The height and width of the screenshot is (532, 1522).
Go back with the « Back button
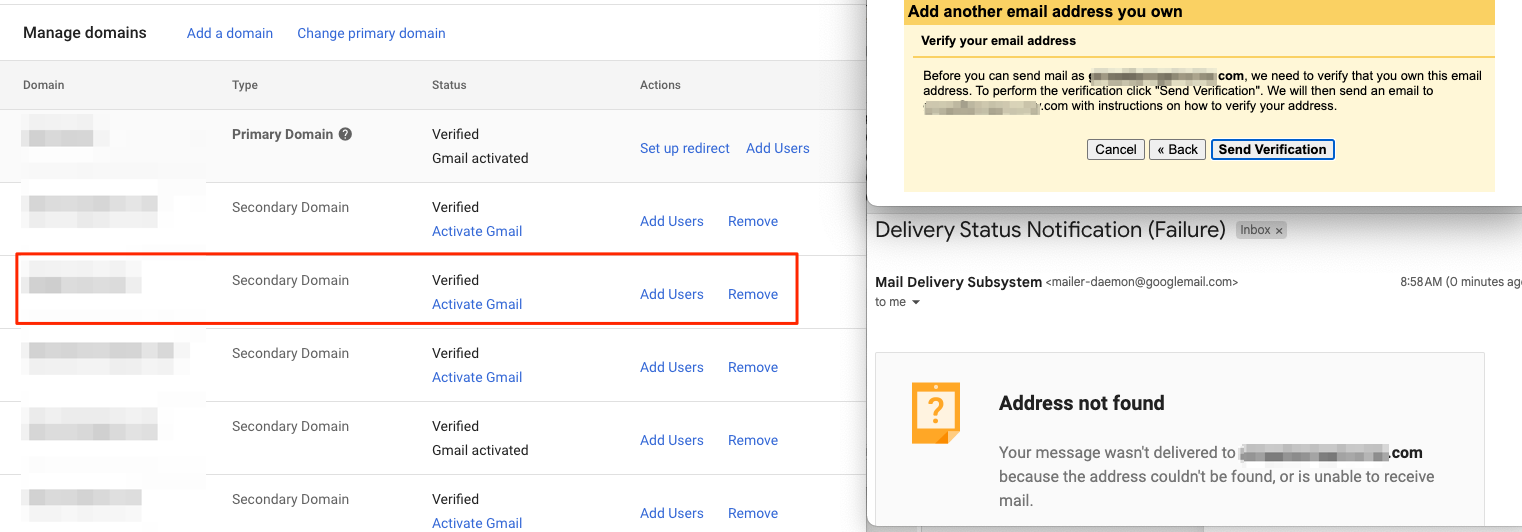[1177, 149]
